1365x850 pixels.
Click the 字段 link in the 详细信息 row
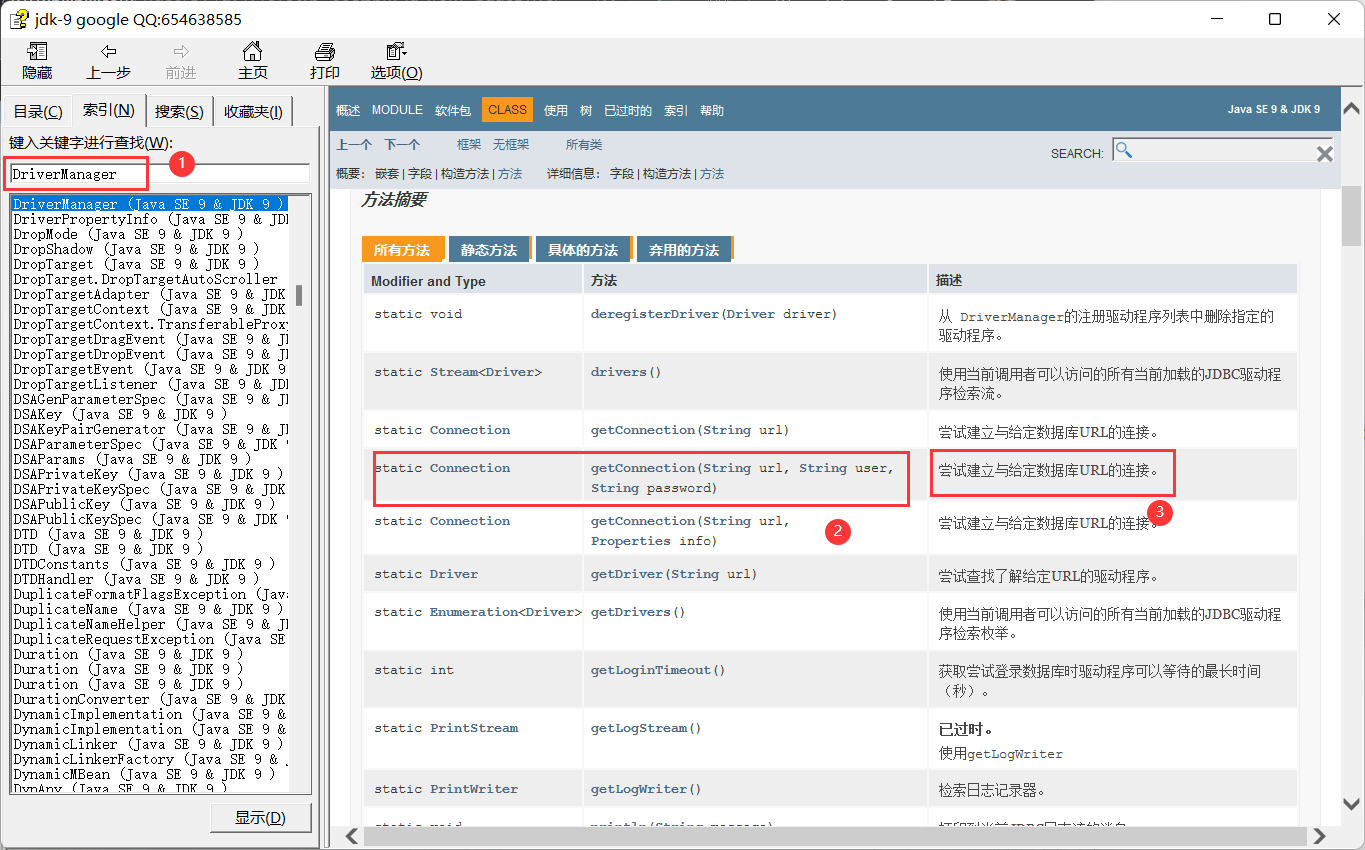click(622, 174)
